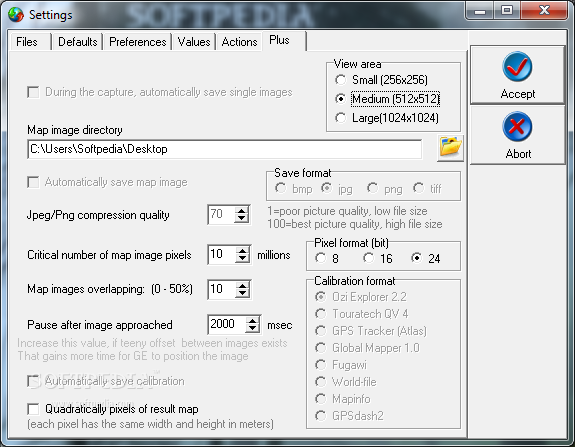Click the red X Abort icon

(x=517, y=127)
